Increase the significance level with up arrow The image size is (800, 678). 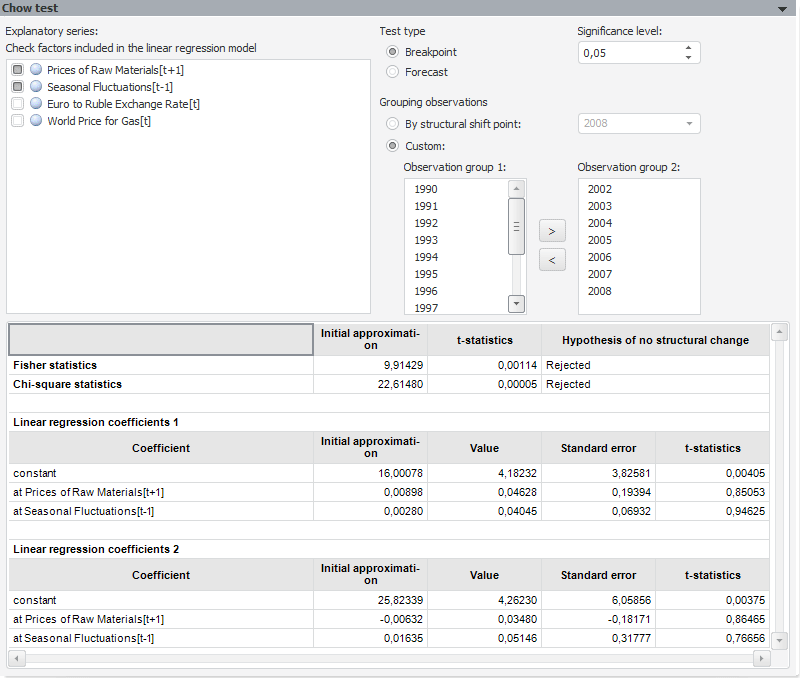click(x=688, y=48)
